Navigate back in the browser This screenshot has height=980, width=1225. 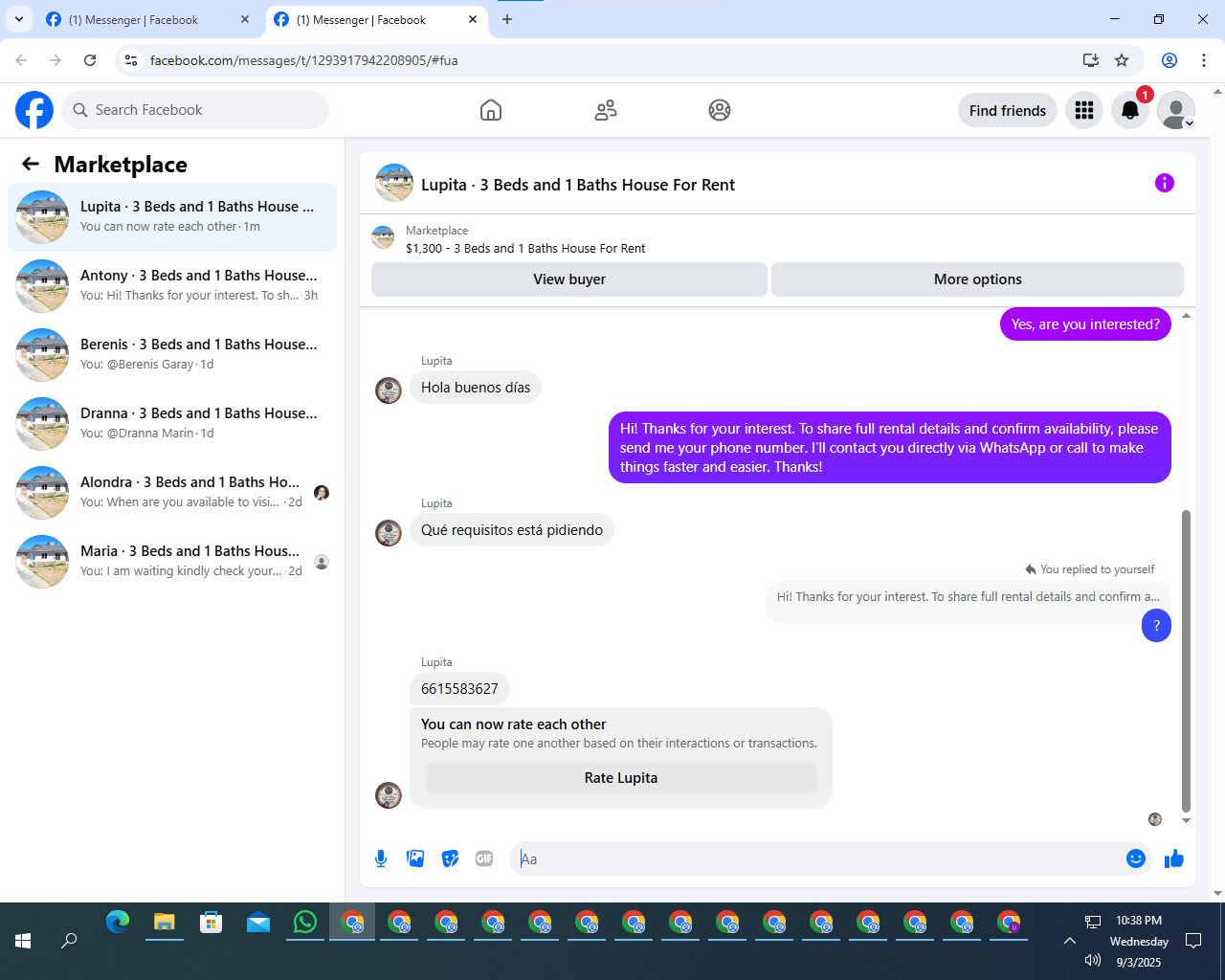pyautogui.click(x=21, y=60)
